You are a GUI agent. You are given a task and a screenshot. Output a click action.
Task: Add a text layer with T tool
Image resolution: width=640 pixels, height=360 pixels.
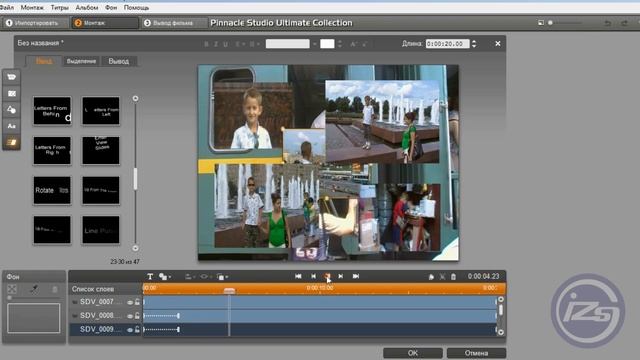click(150, 277)
